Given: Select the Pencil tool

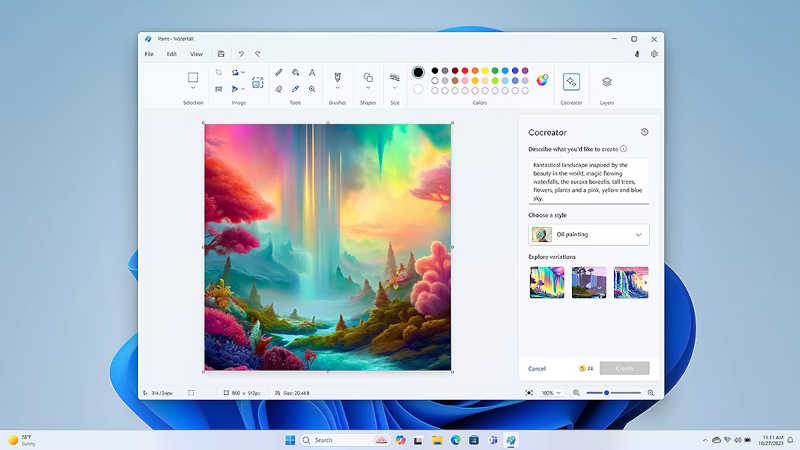Looking at the screenshot, I should (x=279, y=72).
